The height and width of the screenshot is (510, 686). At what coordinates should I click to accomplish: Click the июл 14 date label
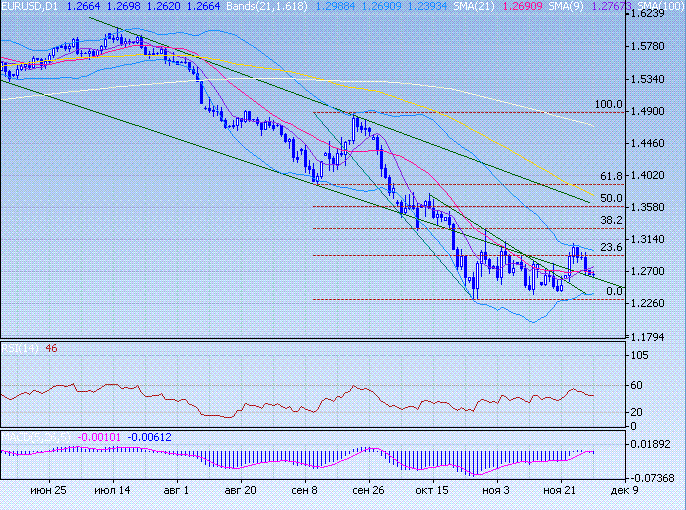point(110,491)
